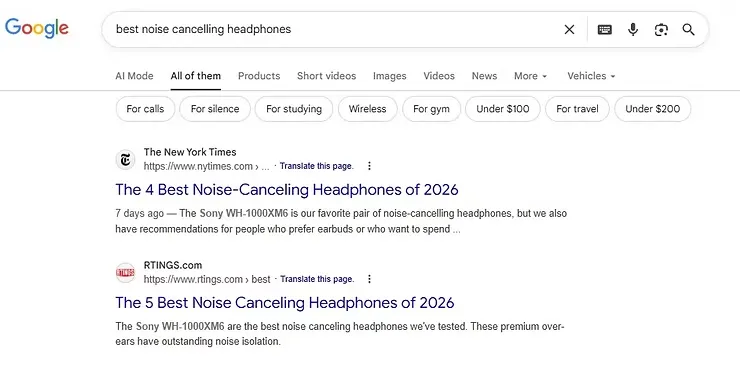This screenshot has height=366, width=740.
Task: Click Translate this page for rtings result
Action: (317, 279)
